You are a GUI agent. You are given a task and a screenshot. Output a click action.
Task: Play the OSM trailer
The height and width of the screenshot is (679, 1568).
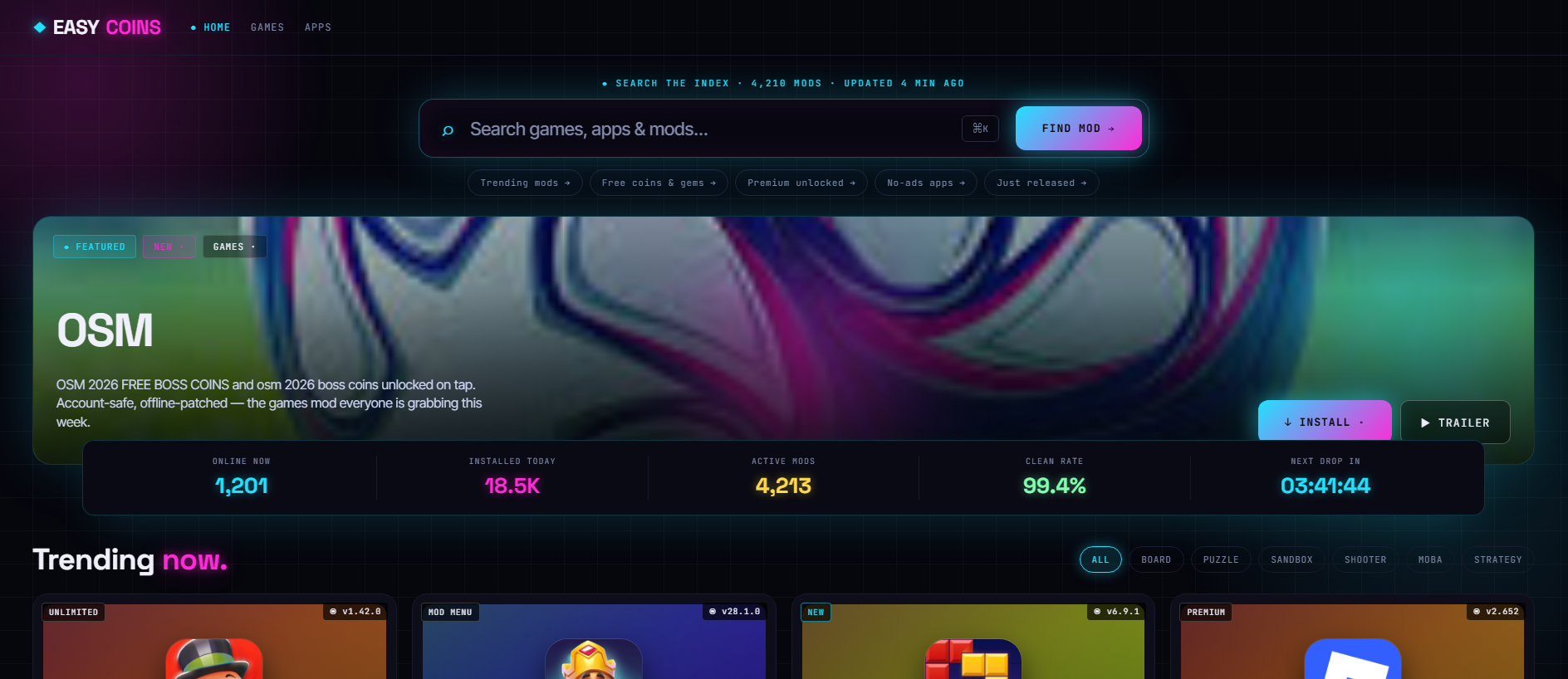point(1455,423)
